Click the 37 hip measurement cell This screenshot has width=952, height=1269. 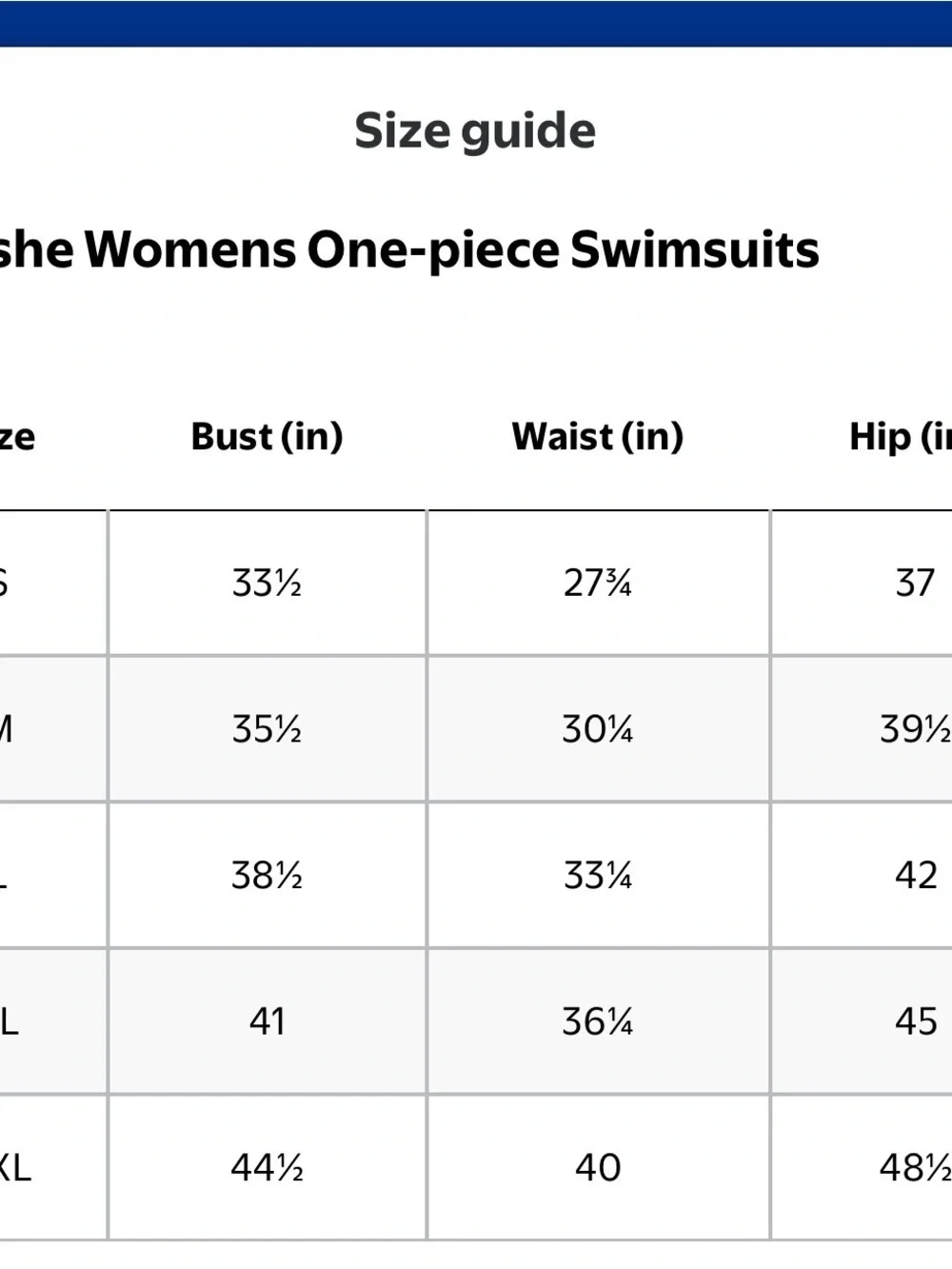pyautogui.click(x=863, y=583)
